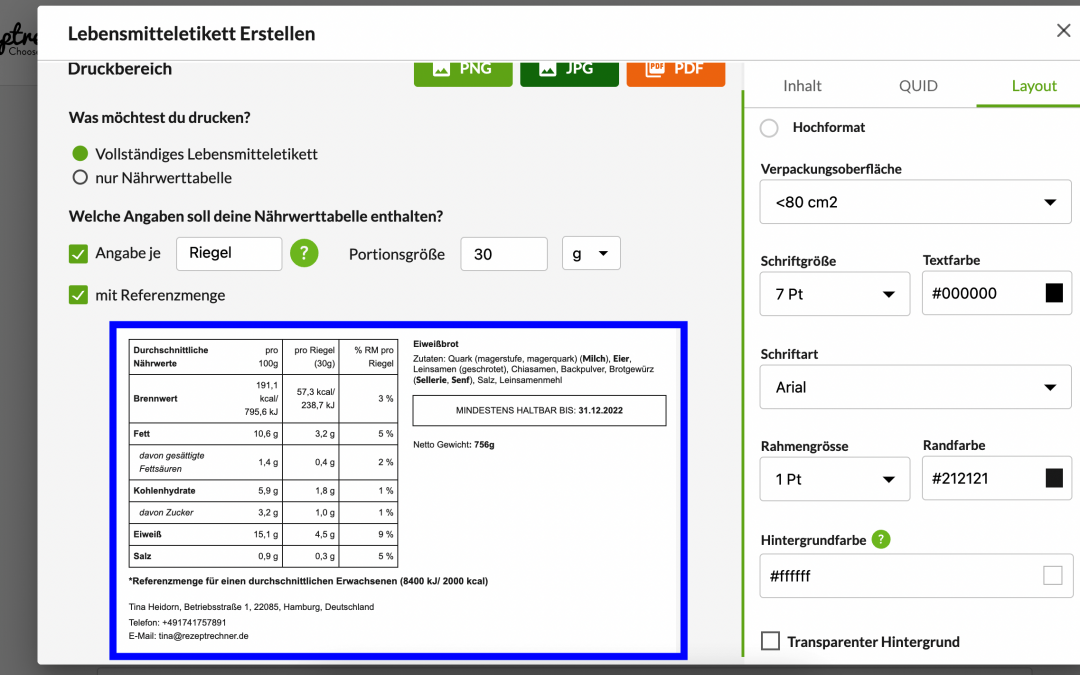Open Schriftgröße 7 Pt dropdown
The width and height of the screenshot is (1080, 675).
pos(835,294)
